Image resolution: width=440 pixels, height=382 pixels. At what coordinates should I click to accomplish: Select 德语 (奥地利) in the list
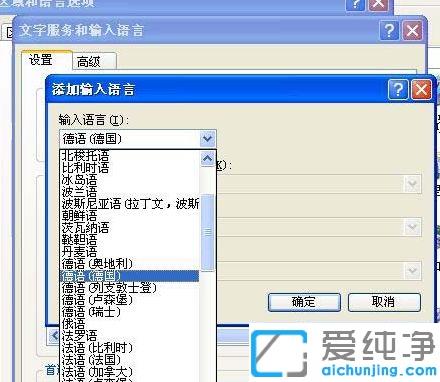(130, 264)
